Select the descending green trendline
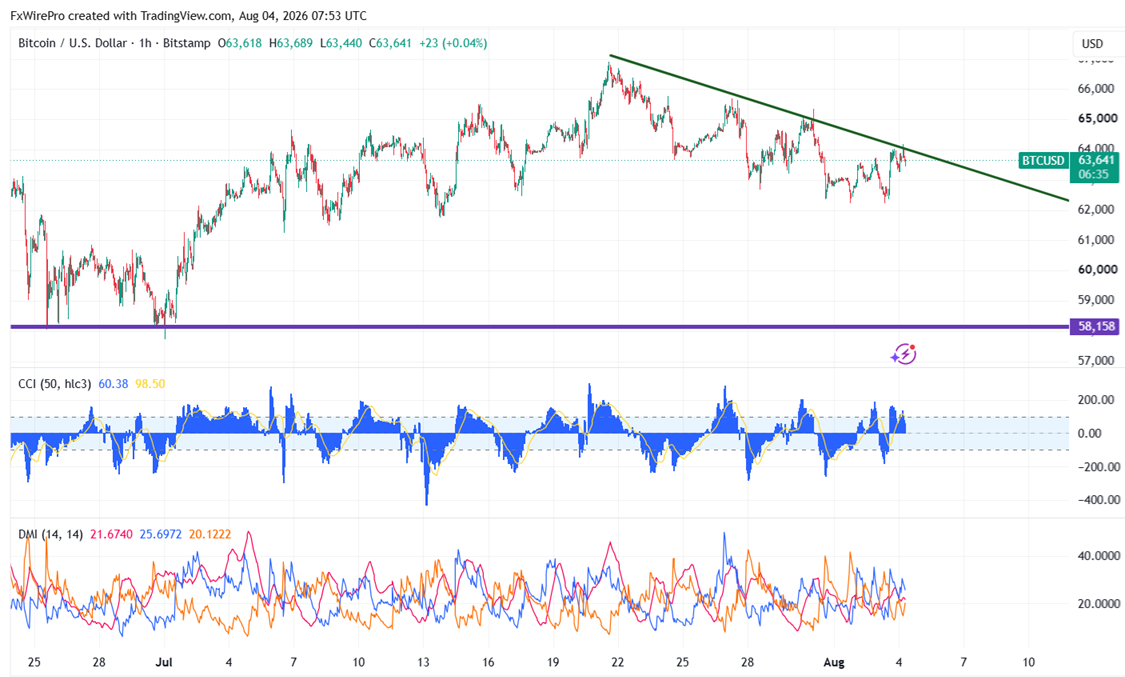Viewport: 1125px width, 677px height. 838,126
